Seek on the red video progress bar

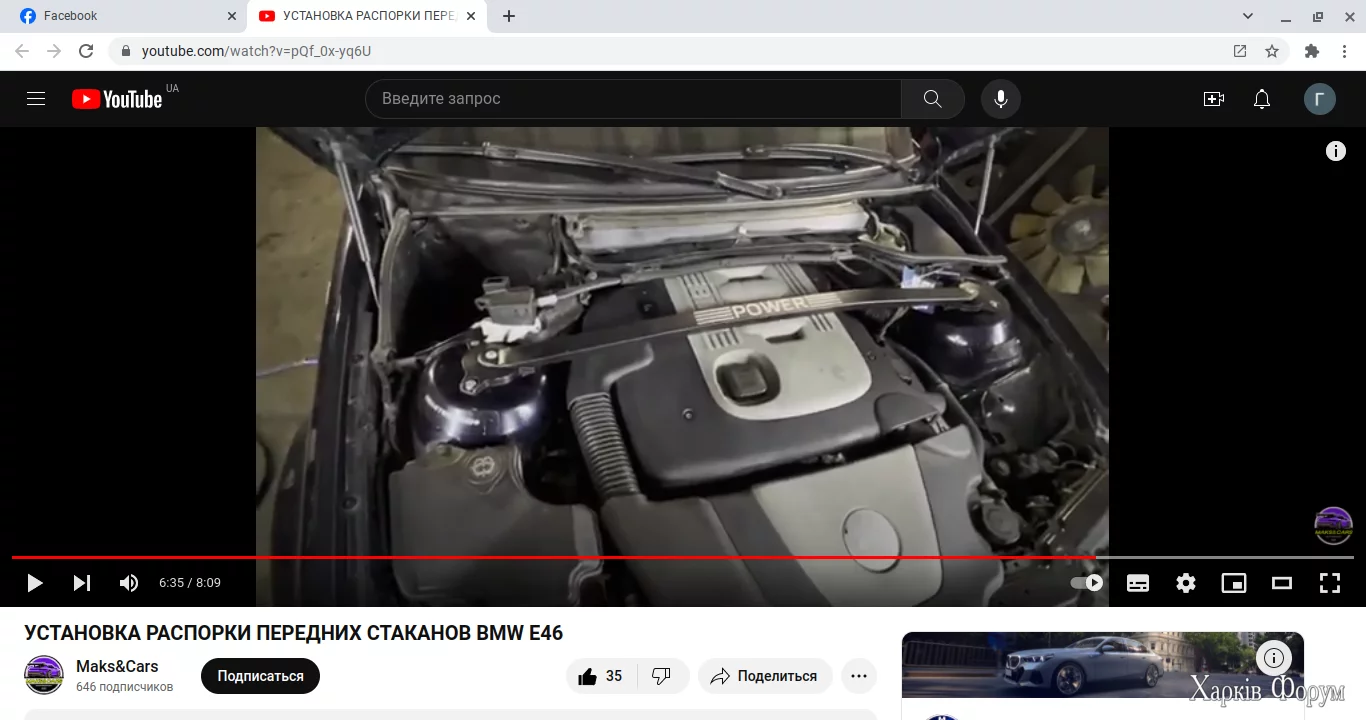coord(683,557)
